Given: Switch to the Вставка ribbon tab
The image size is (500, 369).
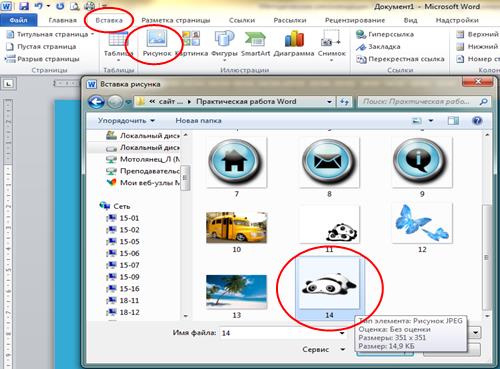Looking at the screenshot, I should tap(109, 20).
